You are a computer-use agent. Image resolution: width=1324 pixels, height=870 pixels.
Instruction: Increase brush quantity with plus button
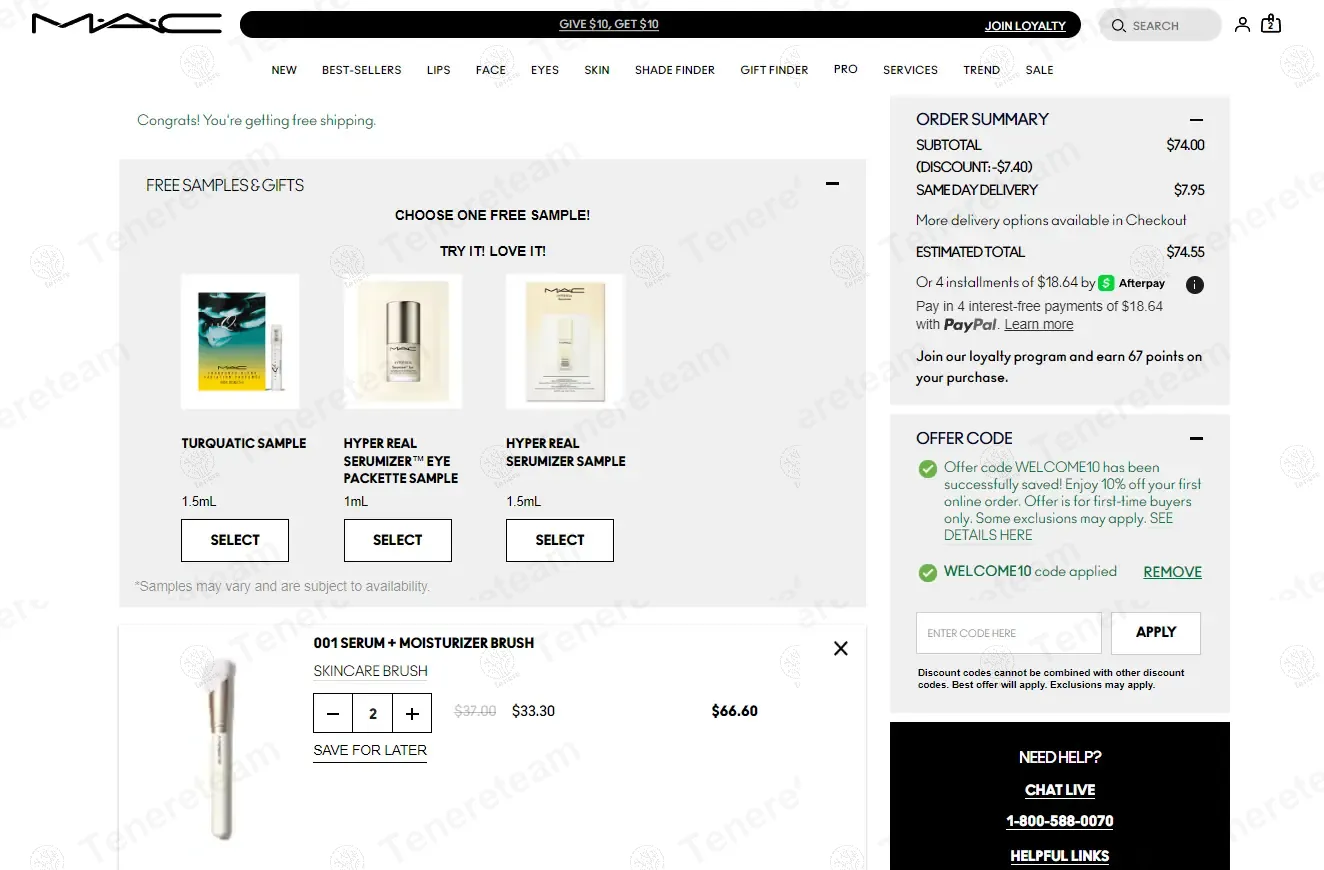[x=412, y=714]
